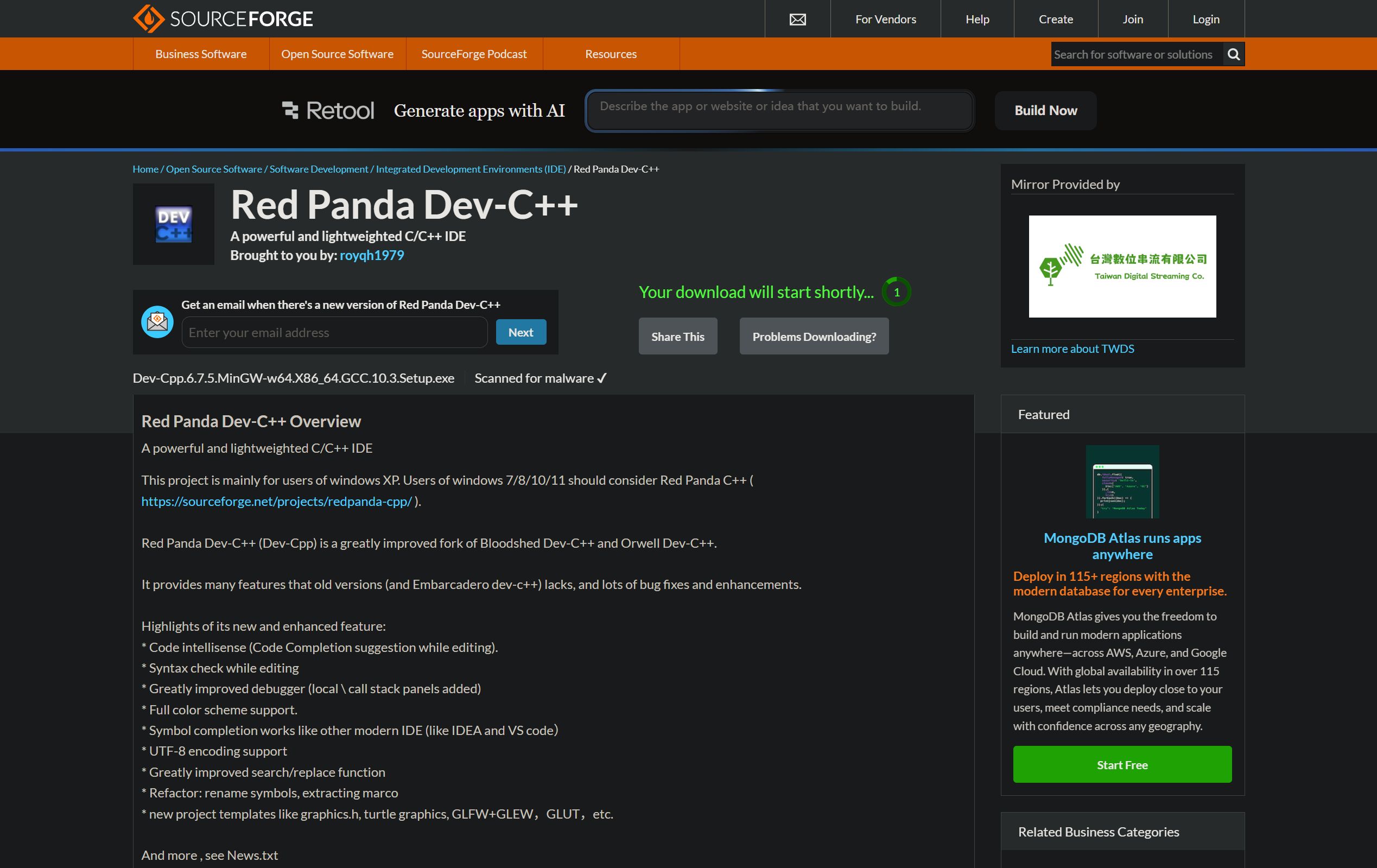
Task: Open the For Vendors menu
Action: tap(885, 20)
